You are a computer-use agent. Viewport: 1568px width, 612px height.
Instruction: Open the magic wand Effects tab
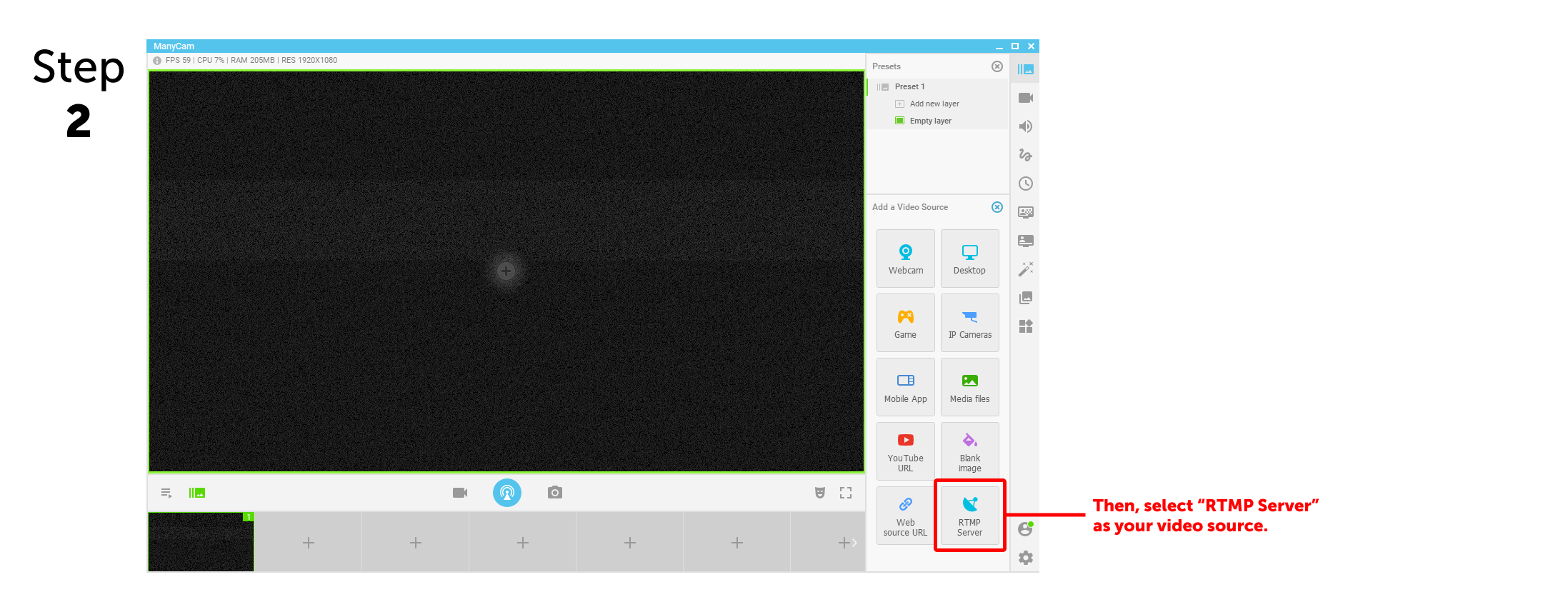[x=1026, y=269]
